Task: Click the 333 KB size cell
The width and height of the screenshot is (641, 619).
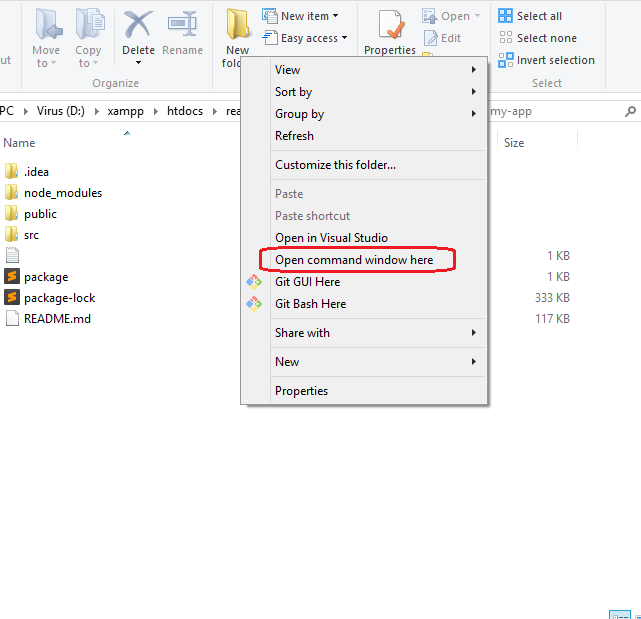Action: 552,298
